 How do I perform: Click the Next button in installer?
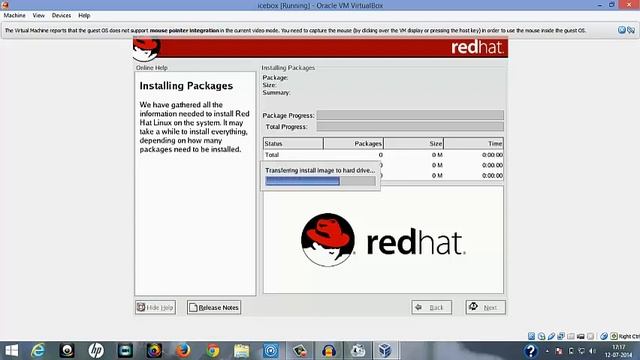[485, 307]
